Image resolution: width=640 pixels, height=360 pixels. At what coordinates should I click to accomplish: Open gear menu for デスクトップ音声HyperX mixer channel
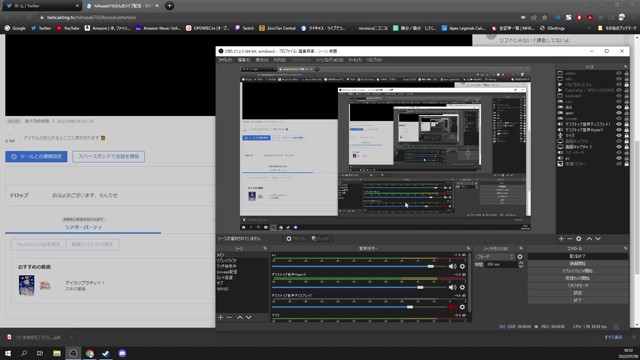[462, 287]
